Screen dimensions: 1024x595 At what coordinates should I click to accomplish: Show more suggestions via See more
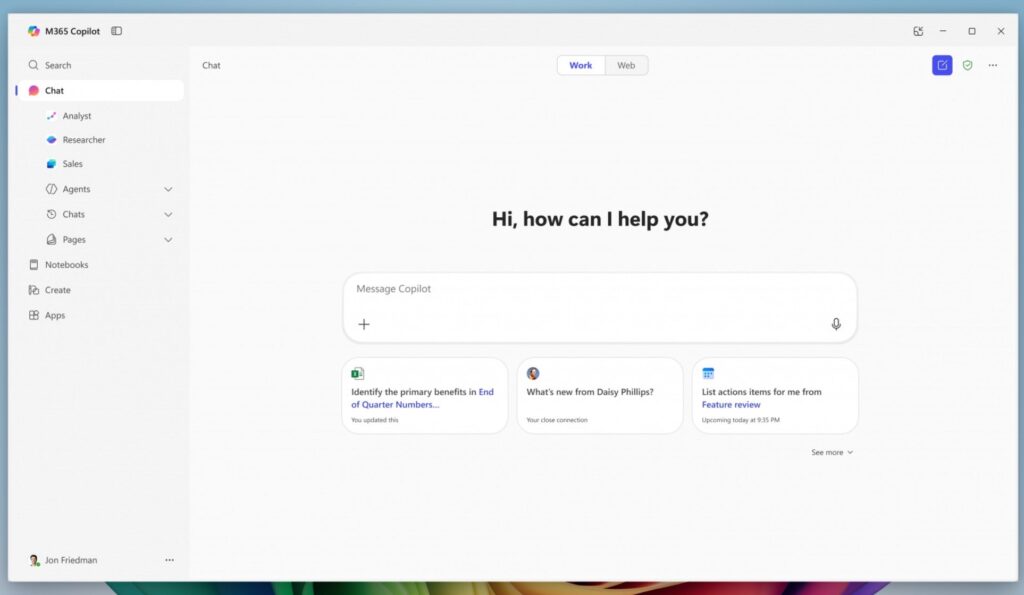(831, 452)
